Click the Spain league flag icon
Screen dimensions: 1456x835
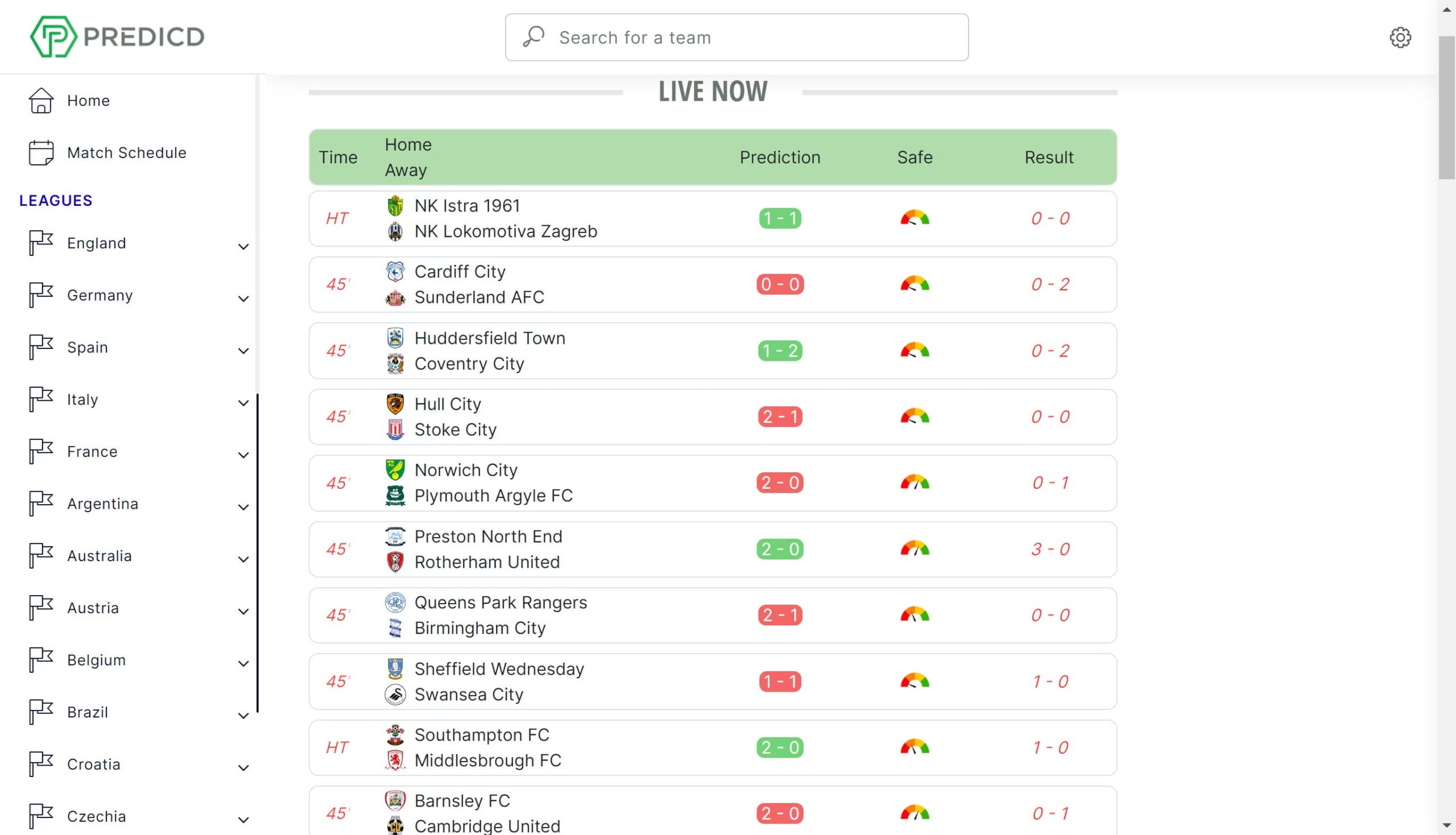40,347
